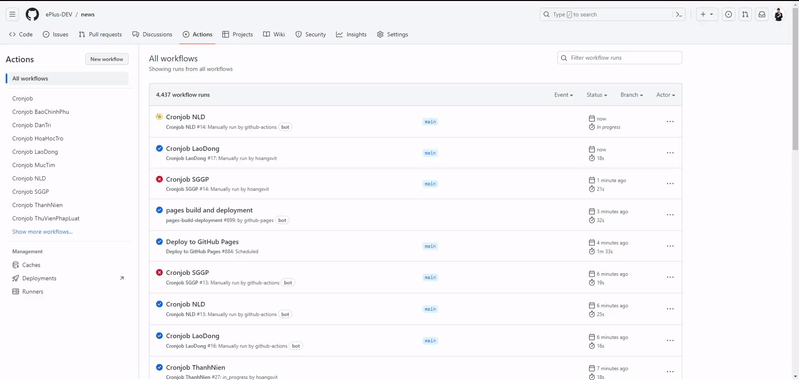Viewport: 799px width, 380px height.
Task: Open Deploy to GitHub Pages run
Action: (x=202, y=241)
